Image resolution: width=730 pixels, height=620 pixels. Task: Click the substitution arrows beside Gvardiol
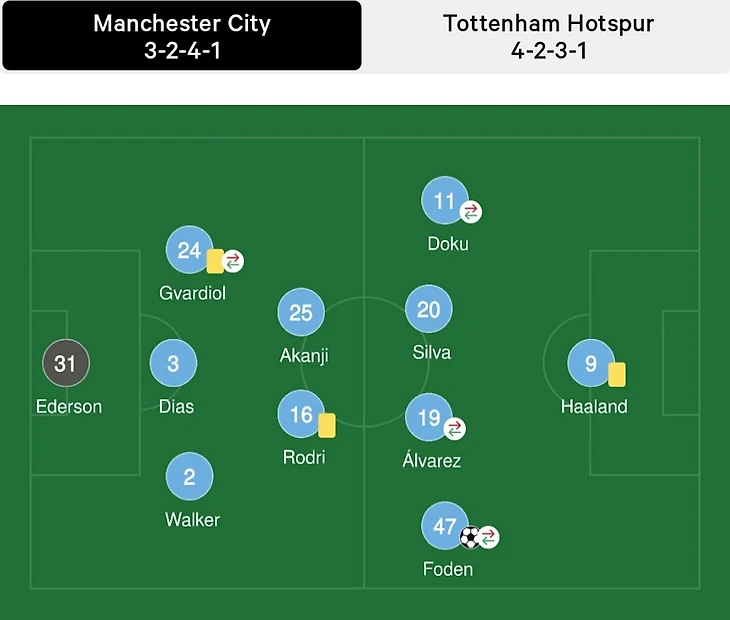233,261
